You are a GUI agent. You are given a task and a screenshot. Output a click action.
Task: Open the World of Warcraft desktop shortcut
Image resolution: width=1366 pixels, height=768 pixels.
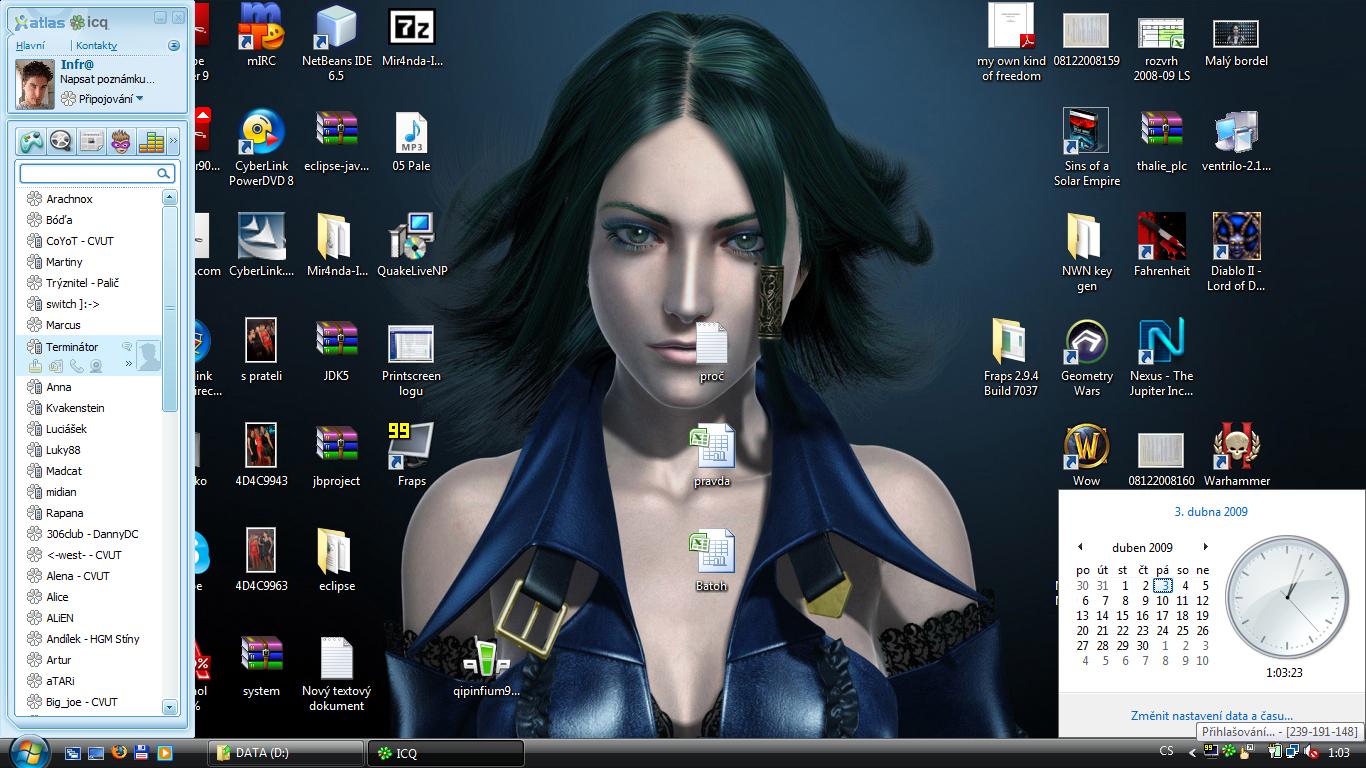[1086, 453]
